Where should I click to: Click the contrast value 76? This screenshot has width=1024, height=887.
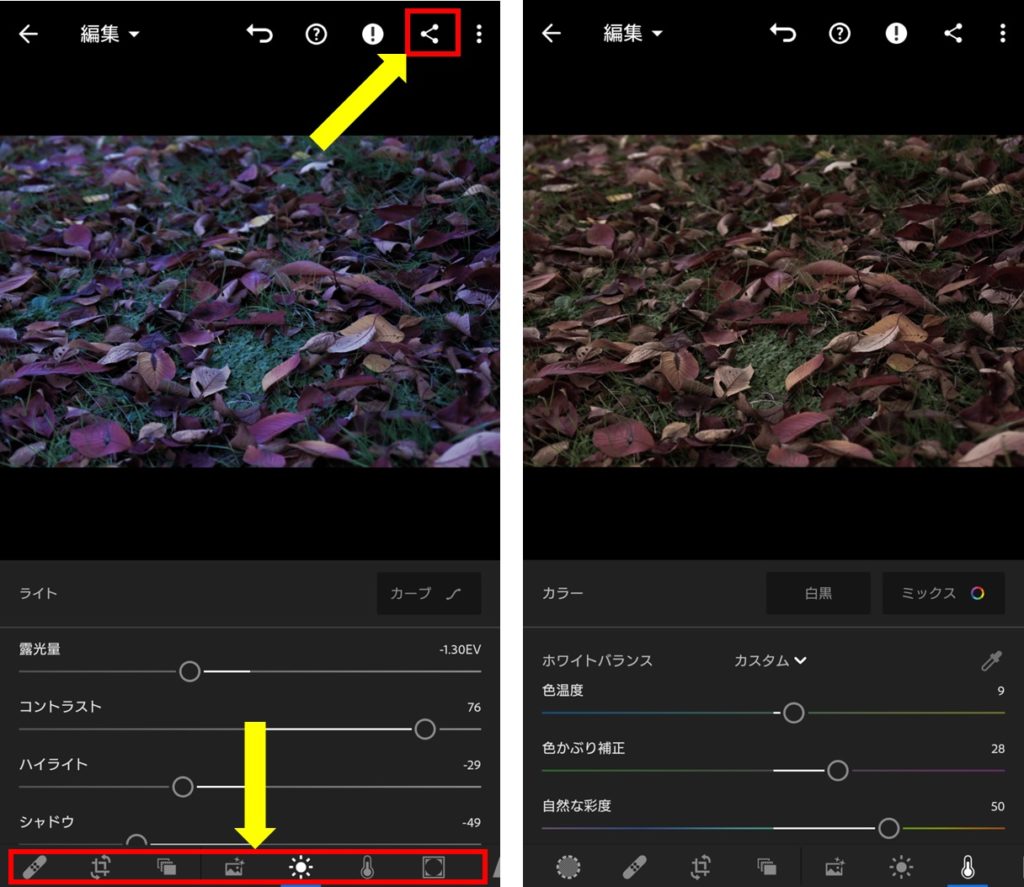pos(474,707)
